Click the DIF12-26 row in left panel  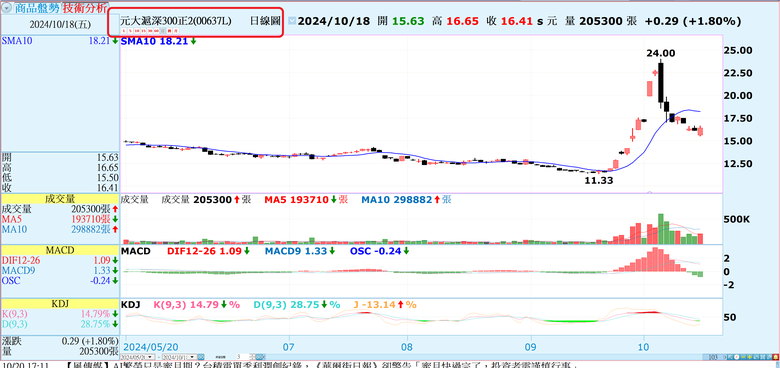pyautogui.click(x=60, y=260)
